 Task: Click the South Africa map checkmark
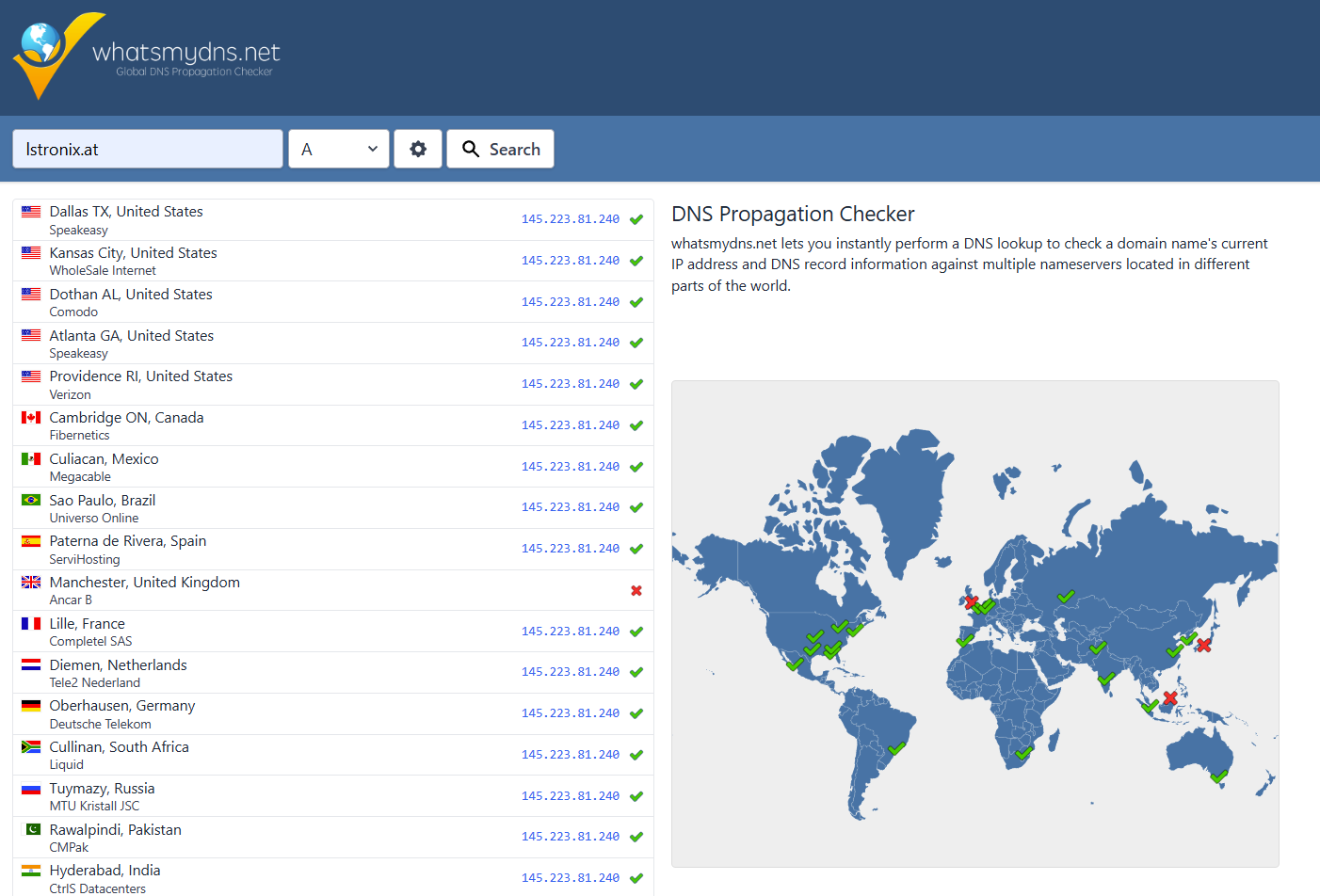coord(1024,753)
